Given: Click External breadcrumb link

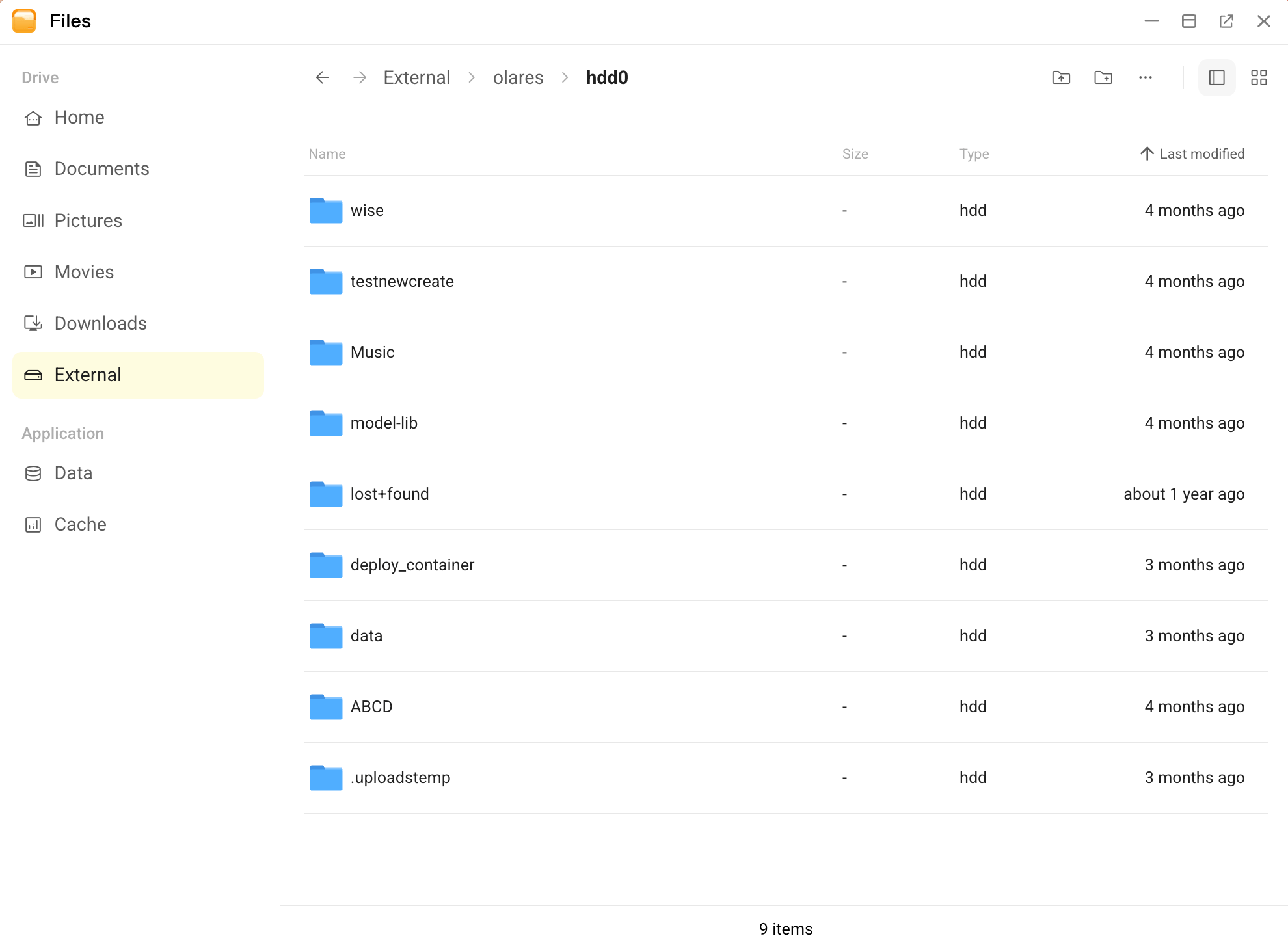Looking at the screenshot, I should pos(416,77).
